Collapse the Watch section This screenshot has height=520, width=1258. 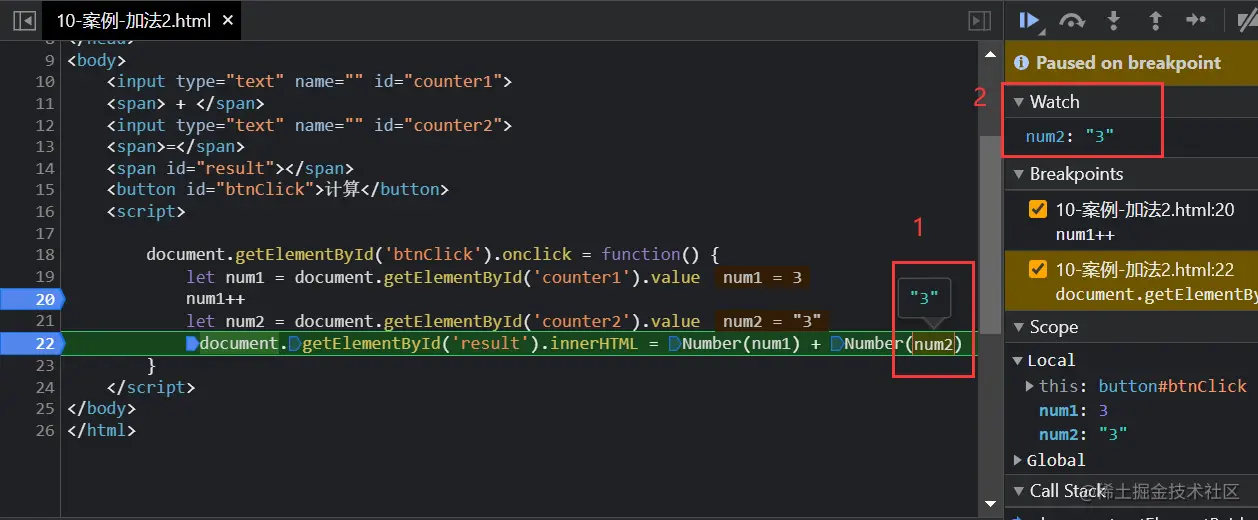click(1019, 102)
